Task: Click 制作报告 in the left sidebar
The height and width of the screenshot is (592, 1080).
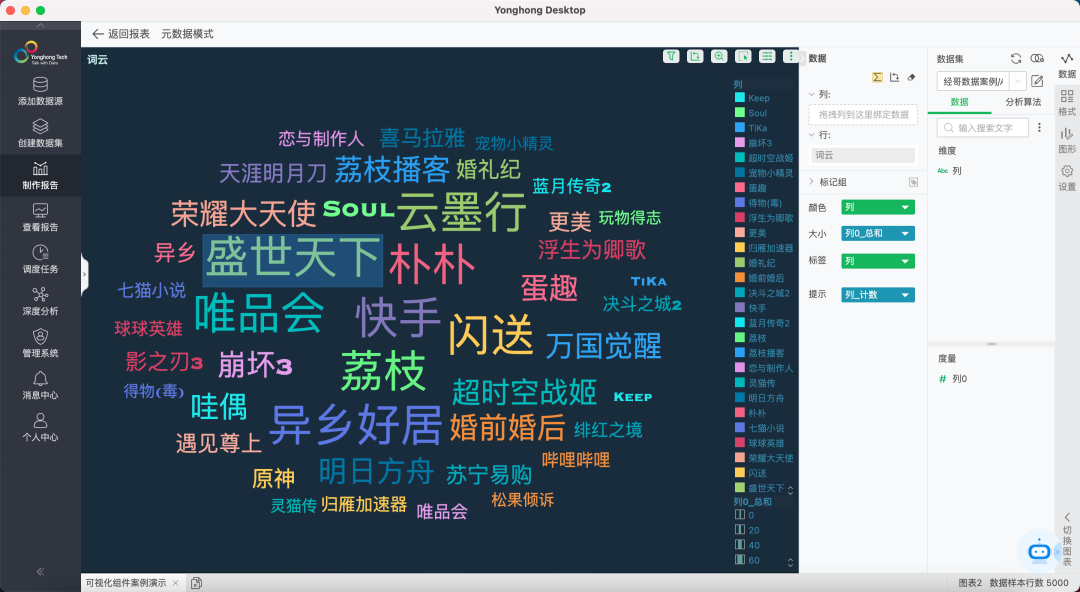Action: click(40, 175)
